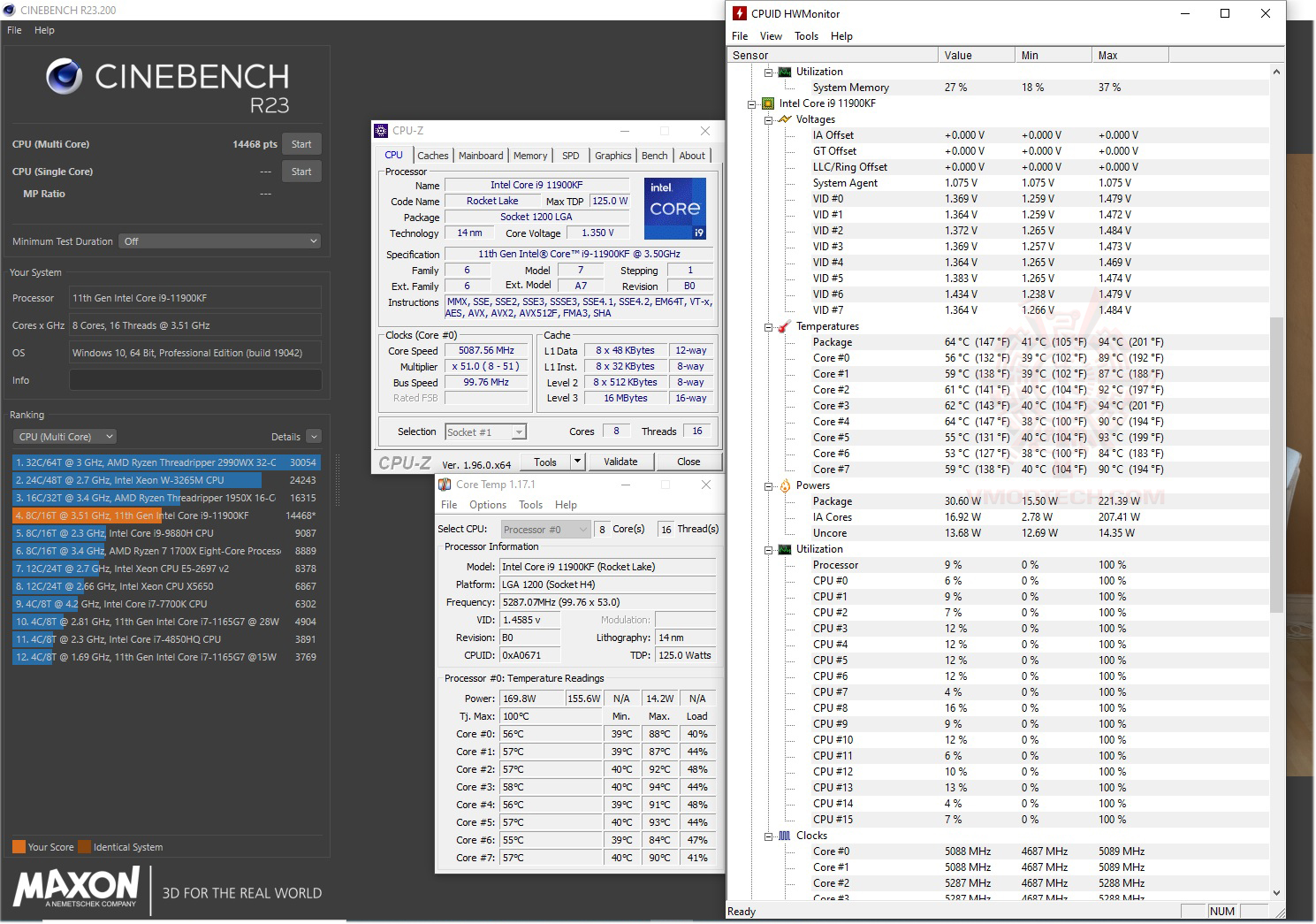This screenshot has width=1316, height=924.
Task: Click the Tools button in CPU-Z
Action: (x=545, y=462)
